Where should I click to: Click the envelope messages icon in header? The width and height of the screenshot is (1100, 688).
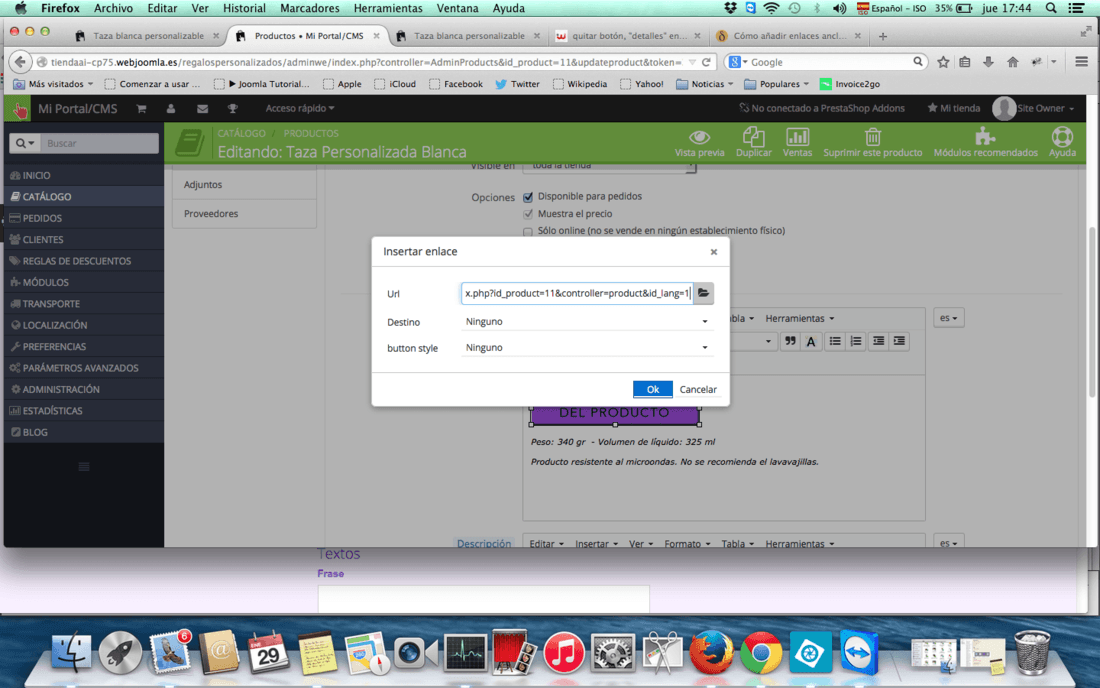click(202, 109)
